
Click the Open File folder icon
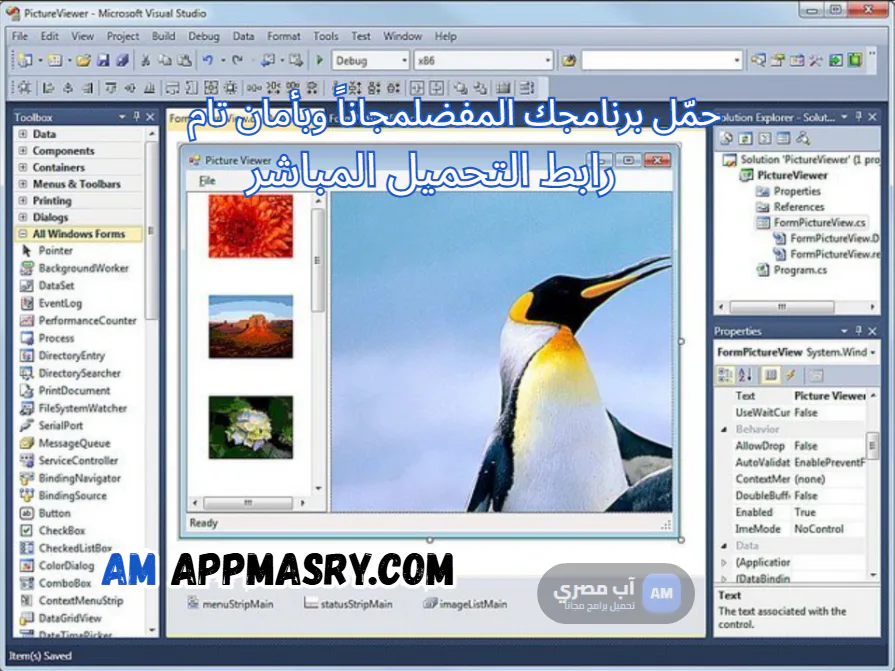tap(84, 60)
